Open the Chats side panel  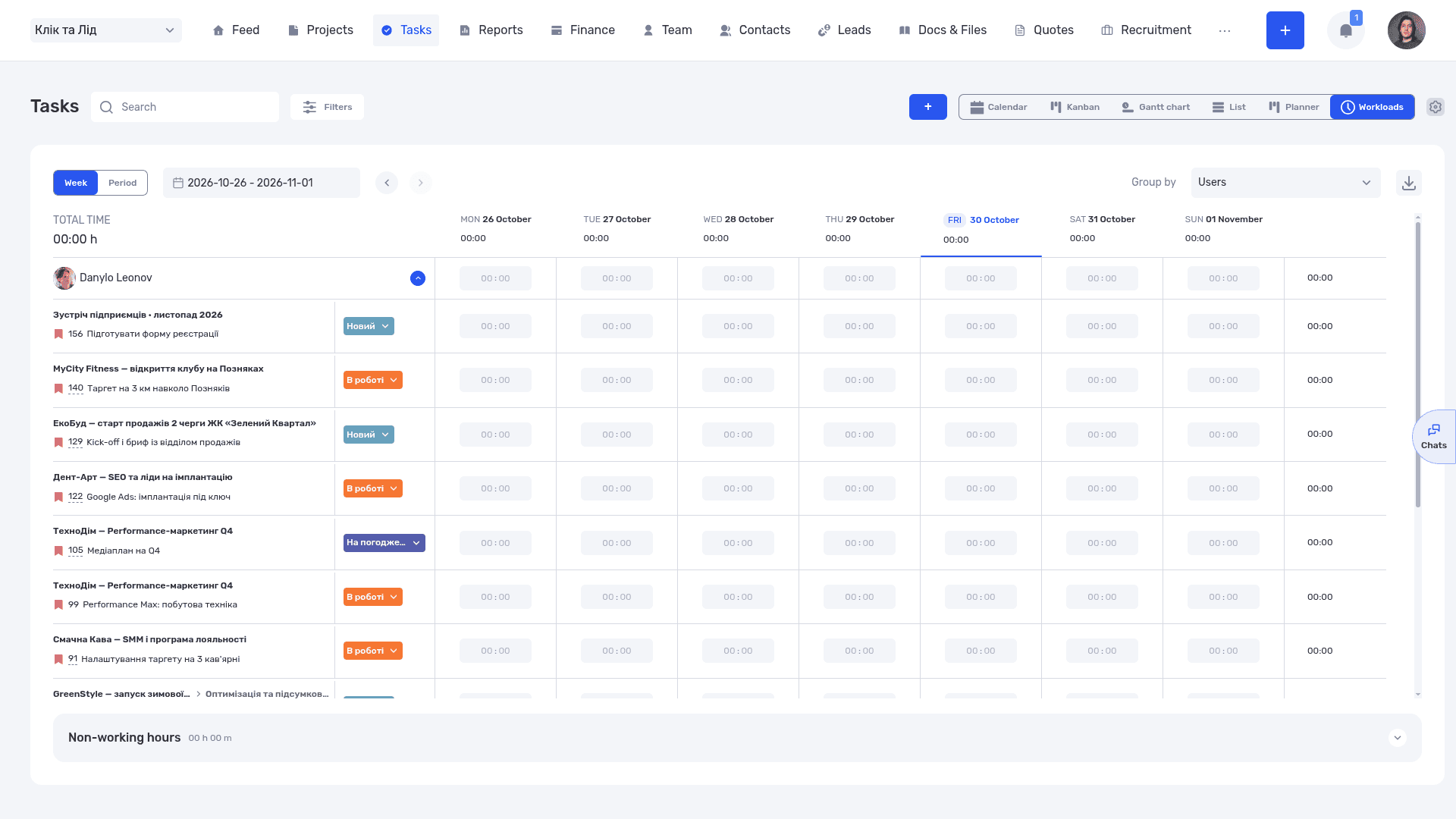1433,437
